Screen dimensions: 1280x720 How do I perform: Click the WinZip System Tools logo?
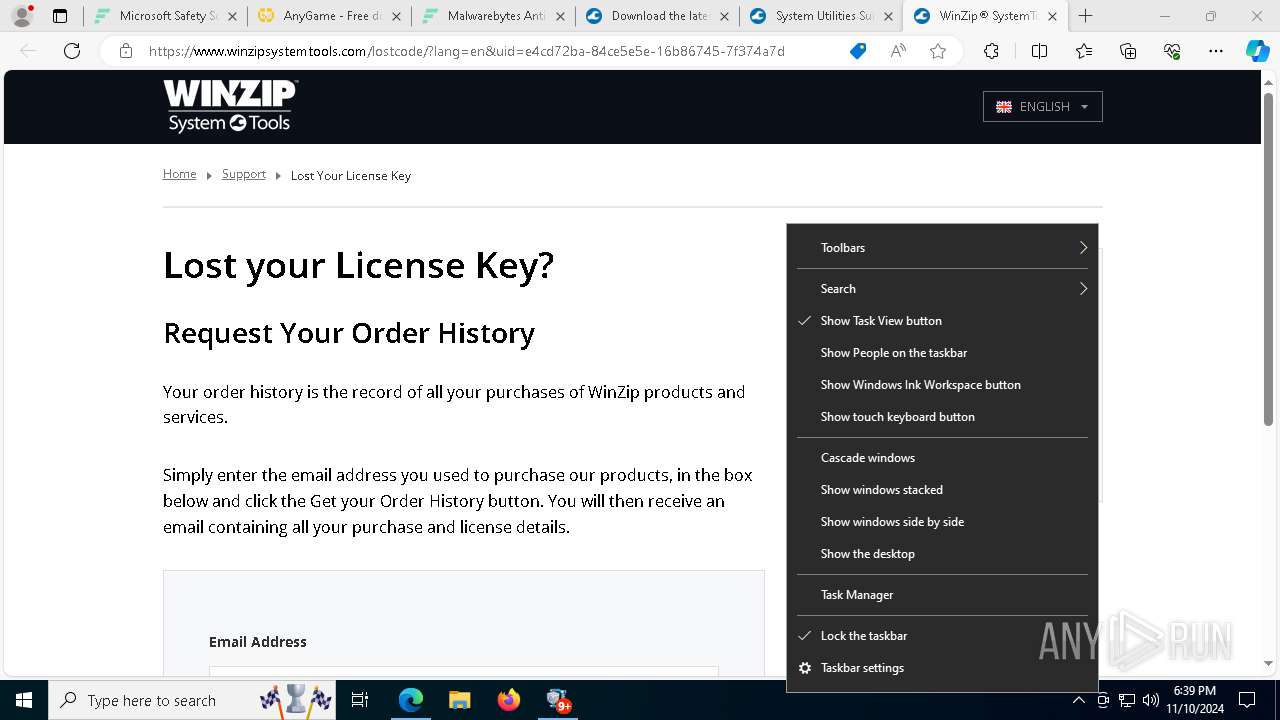pos(231,106)
